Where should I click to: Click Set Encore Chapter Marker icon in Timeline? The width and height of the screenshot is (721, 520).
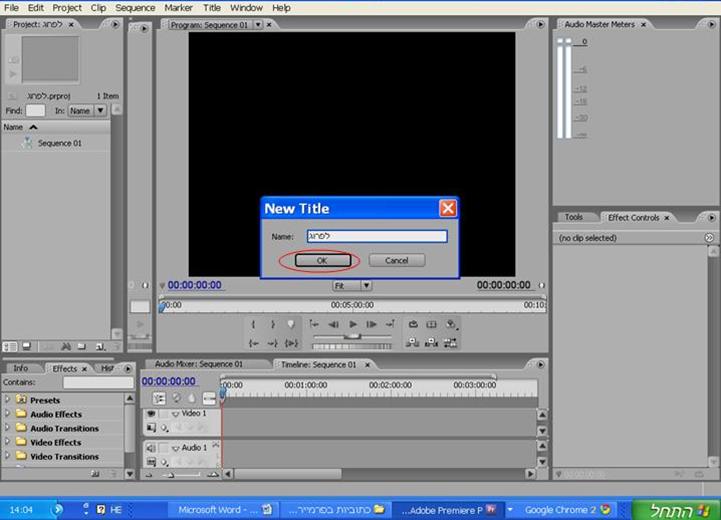click(x=176, y=398)
